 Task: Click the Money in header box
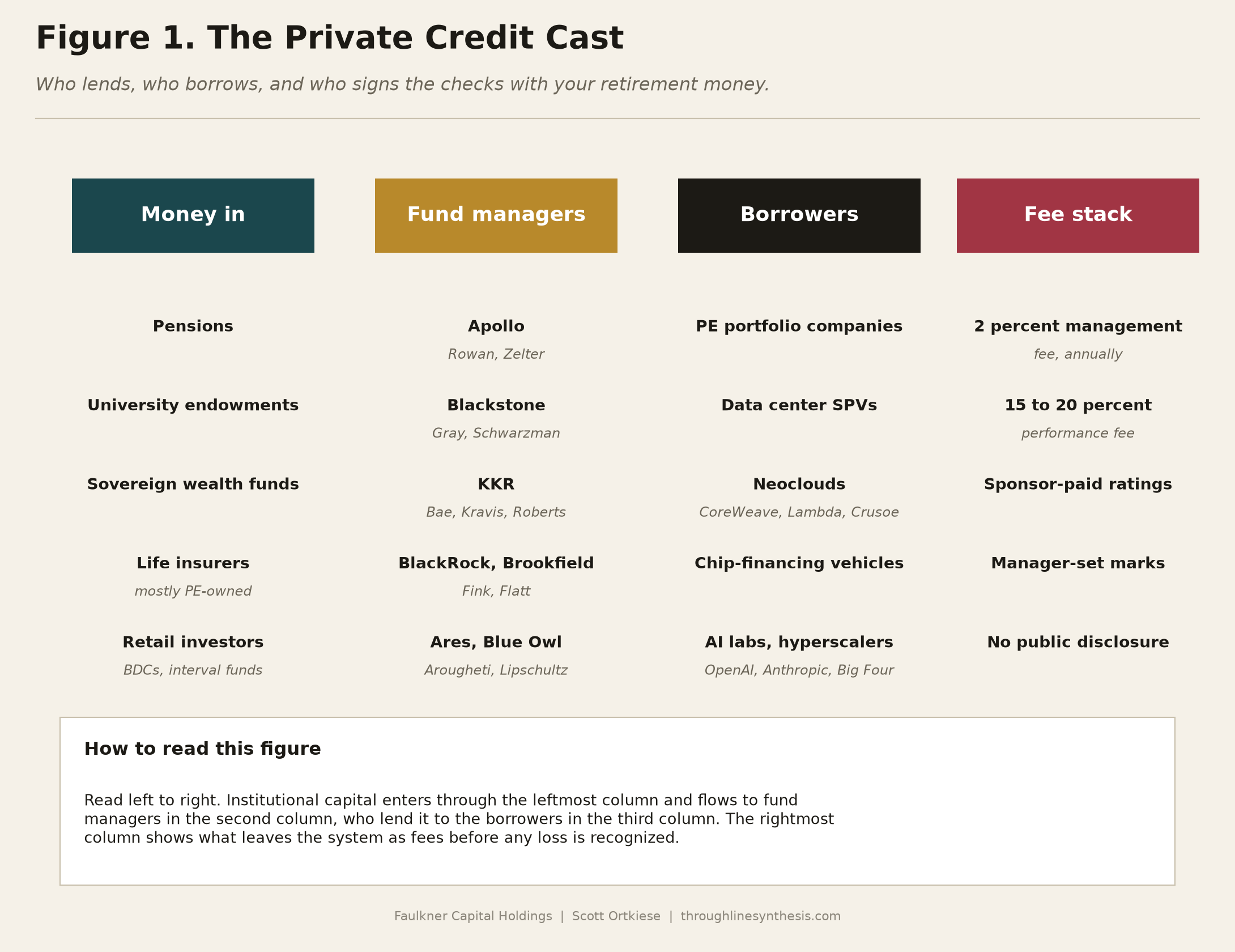pyautogui.click(x=193, y=215)
